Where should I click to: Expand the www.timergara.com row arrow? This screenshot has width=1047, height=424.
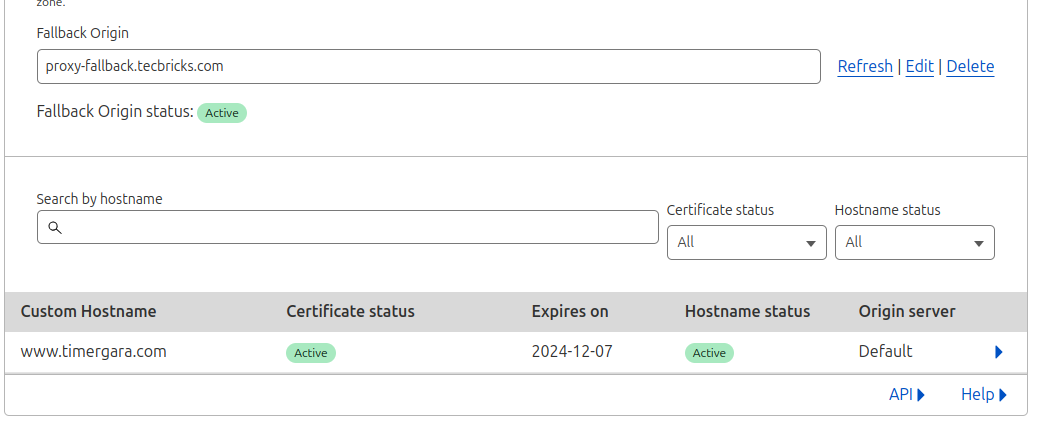pos(998,352)
